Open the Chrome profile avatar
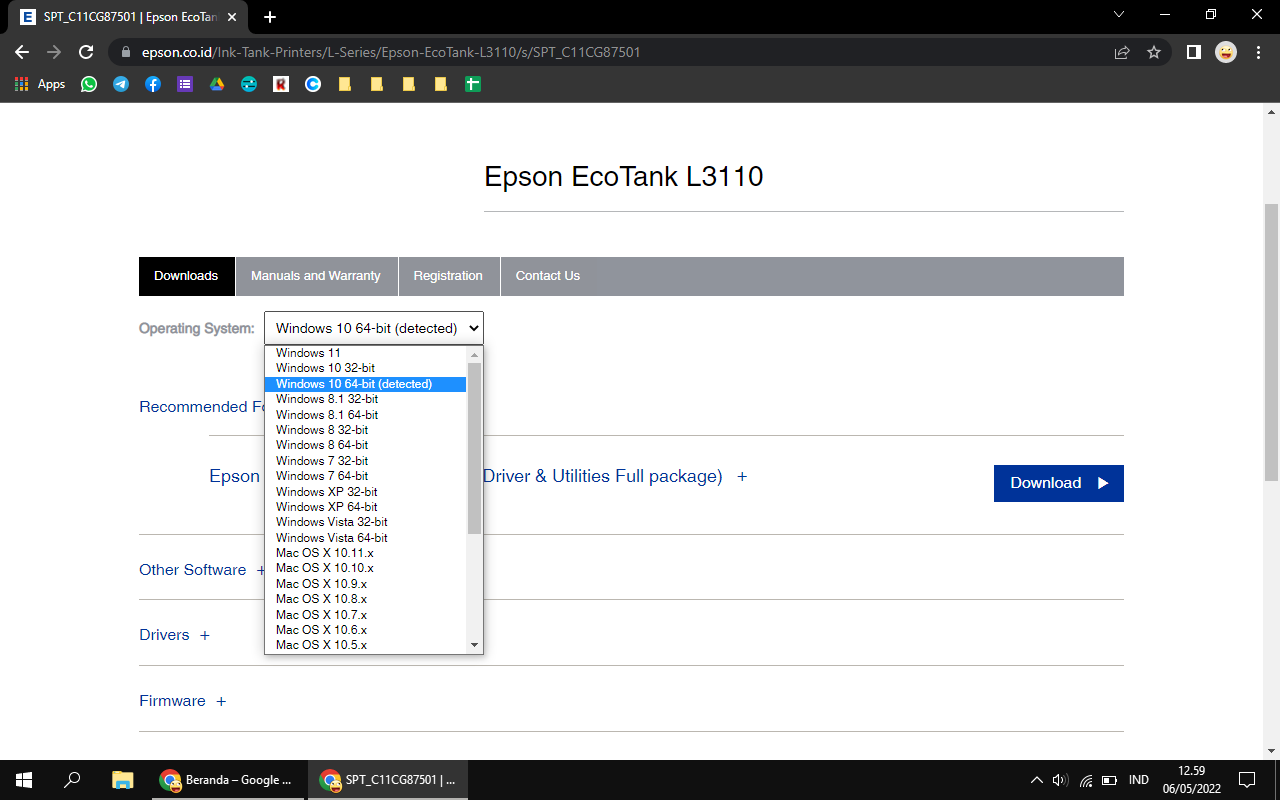 pyautogui.click(x=1226, y=52)
